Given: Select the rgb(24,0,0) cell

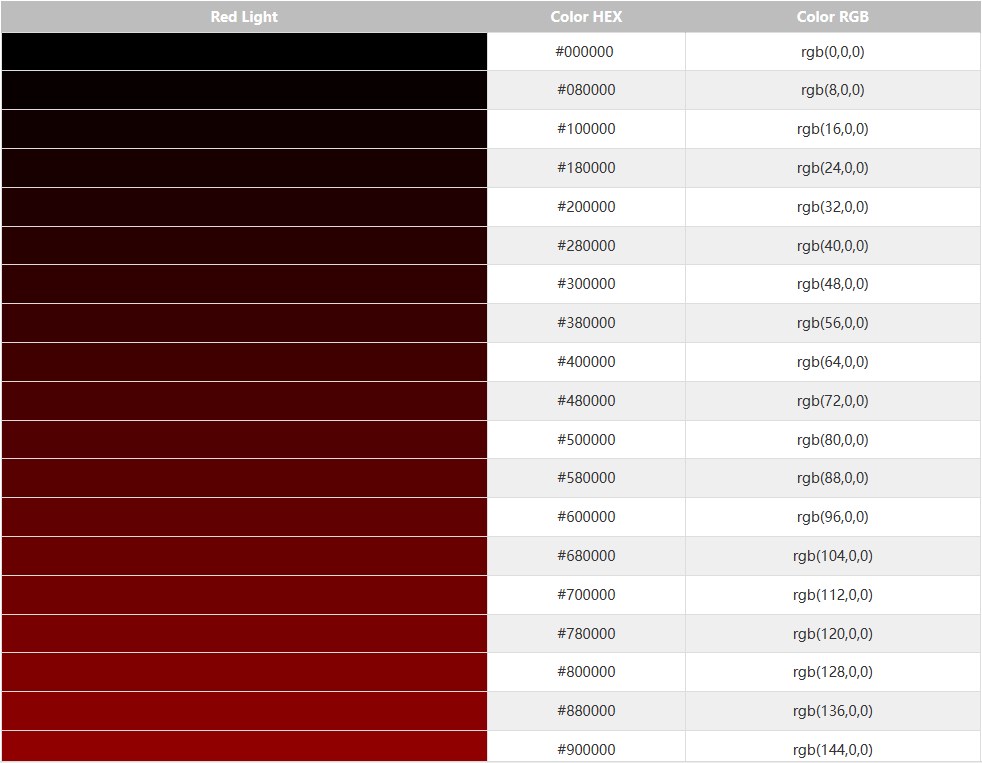Looking at the screenshot, I should (833, 167).
